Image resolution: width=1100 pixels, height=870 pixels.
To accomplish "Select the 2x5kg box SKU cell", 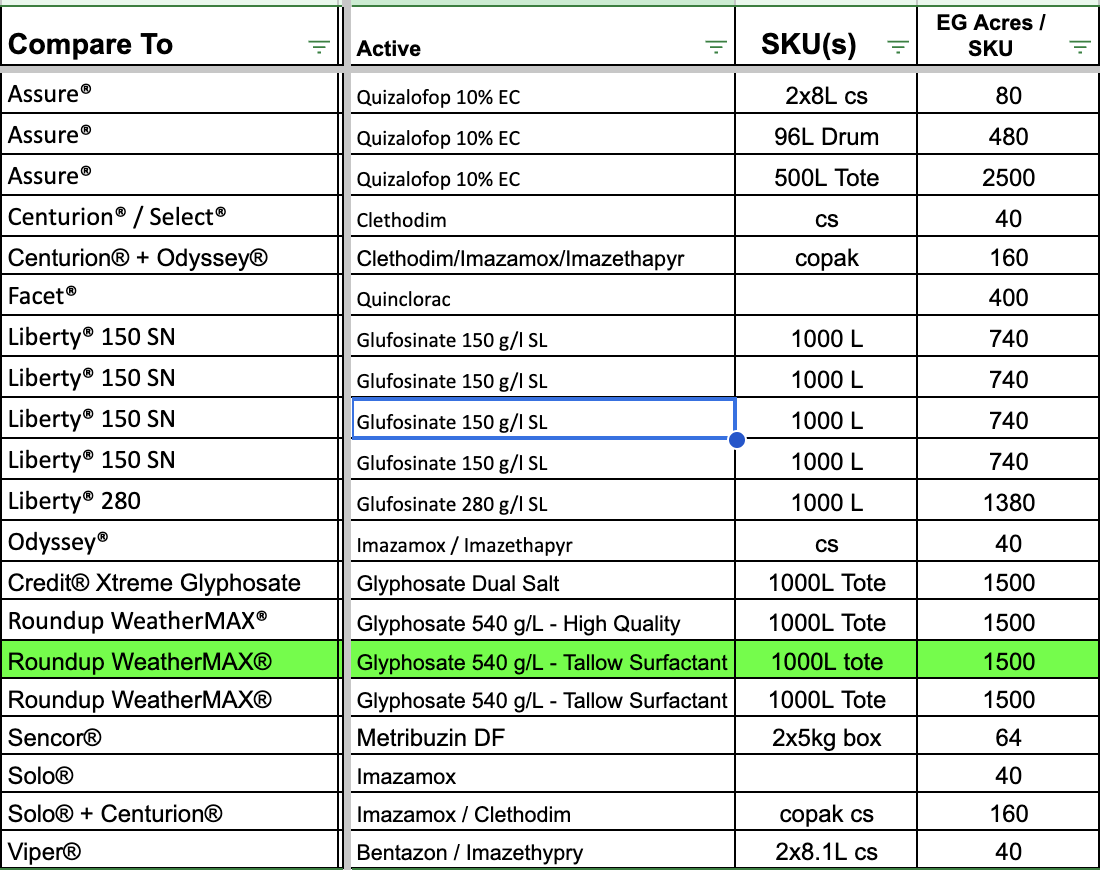I will pyautogui.click(x=826, y=739).
